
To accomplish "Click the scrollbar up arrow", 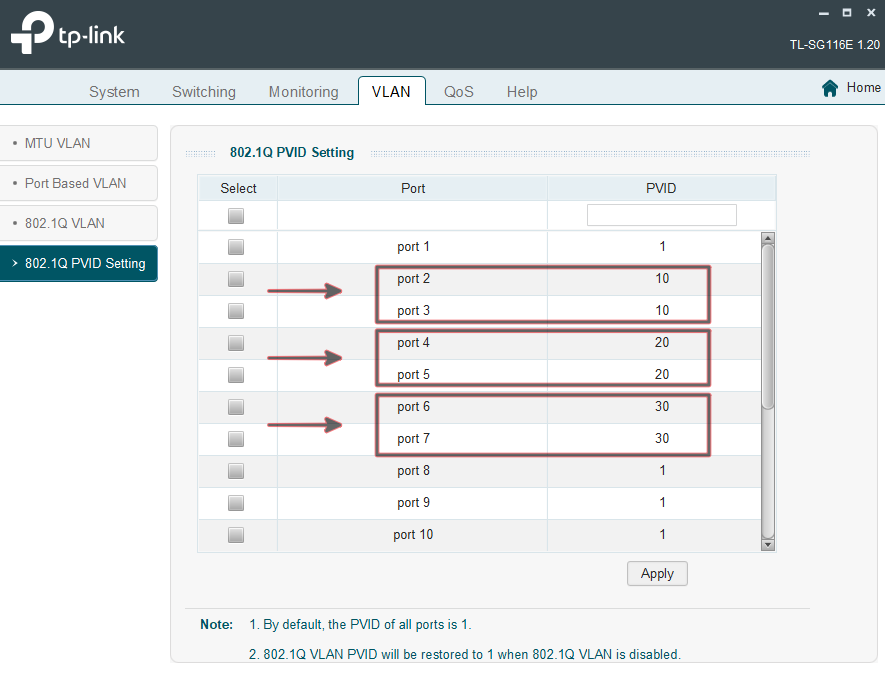I will point(768,239).
